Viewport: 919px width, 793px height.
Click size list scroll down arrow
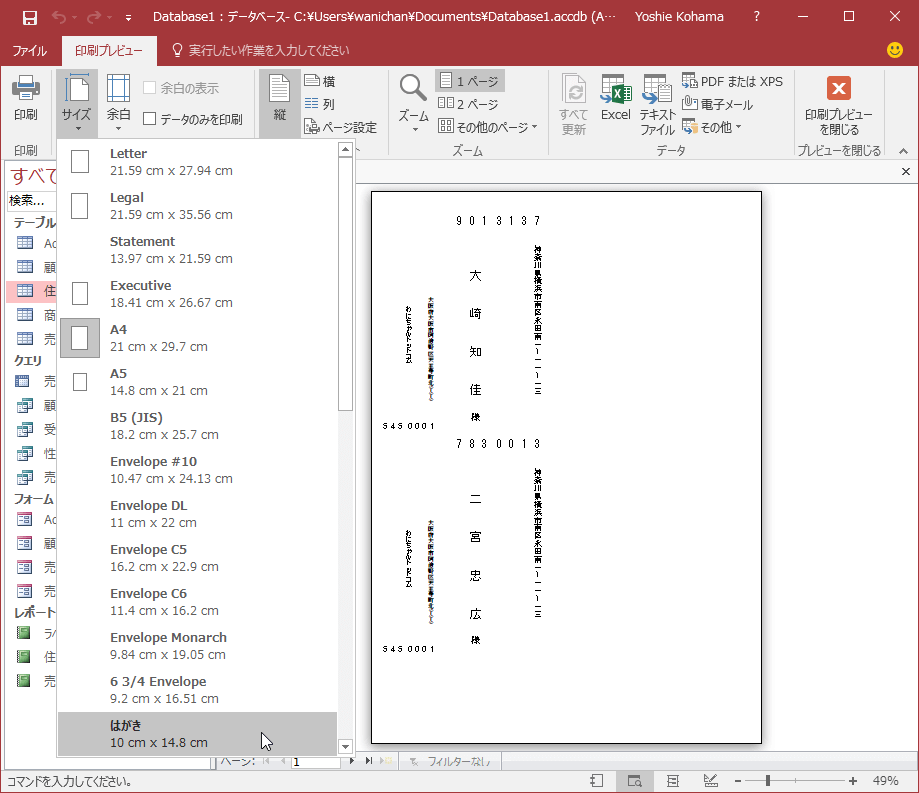click(x=345, y=747)
